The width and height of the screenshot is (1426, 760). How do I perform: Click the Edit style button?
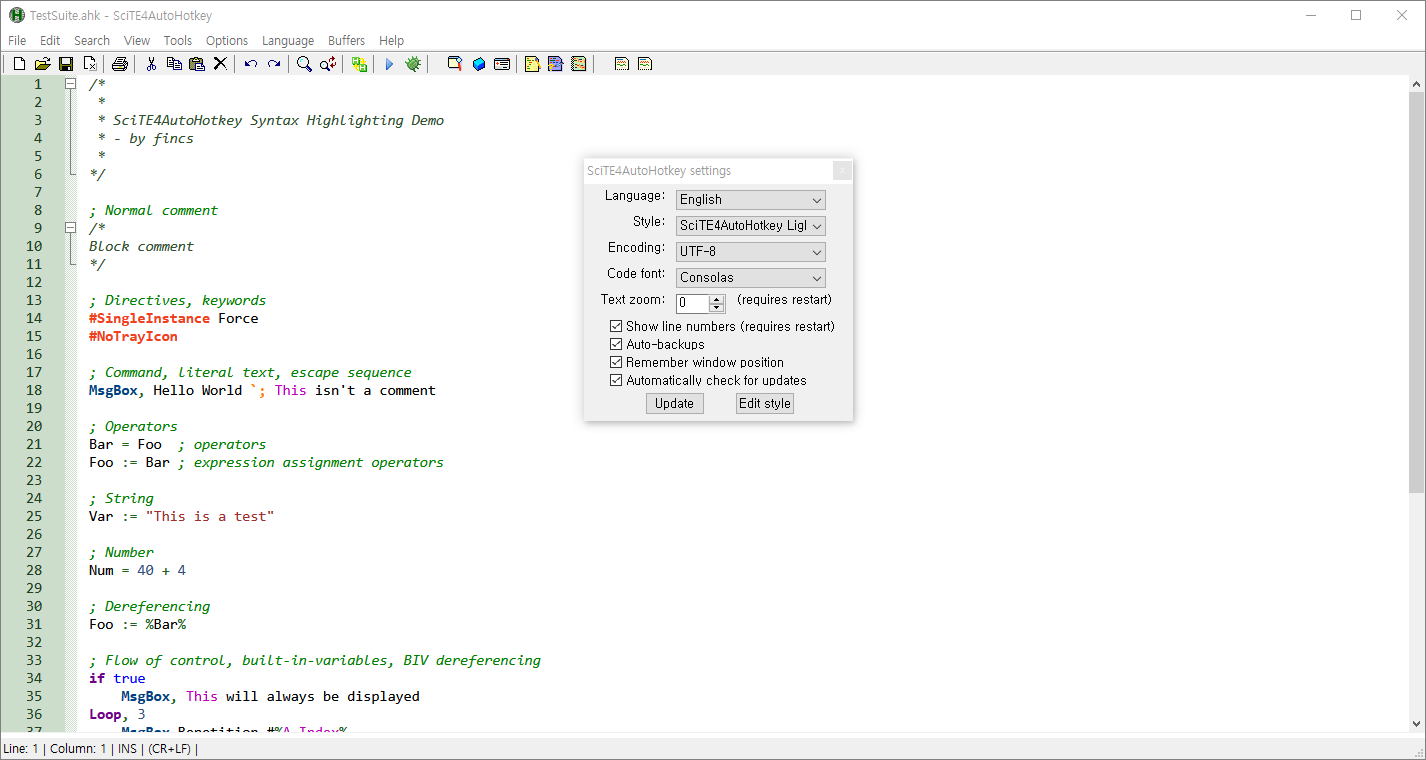click(x=765, y=404)
